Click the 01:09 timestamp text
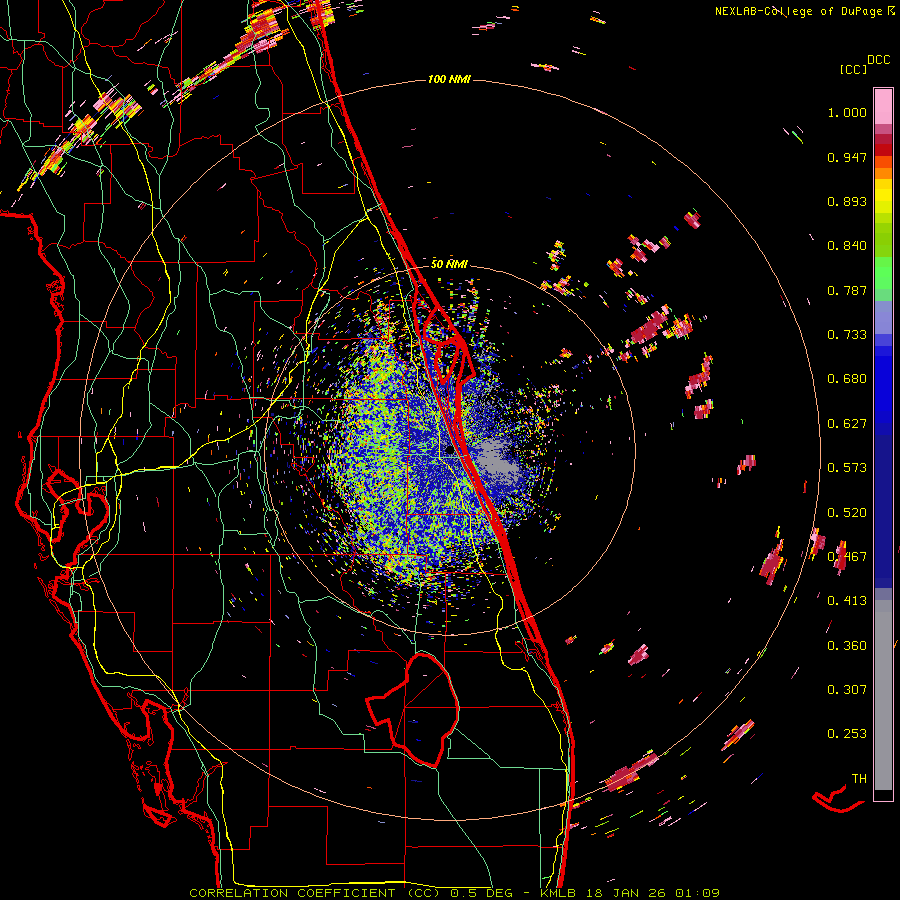 tap(697, 893)
